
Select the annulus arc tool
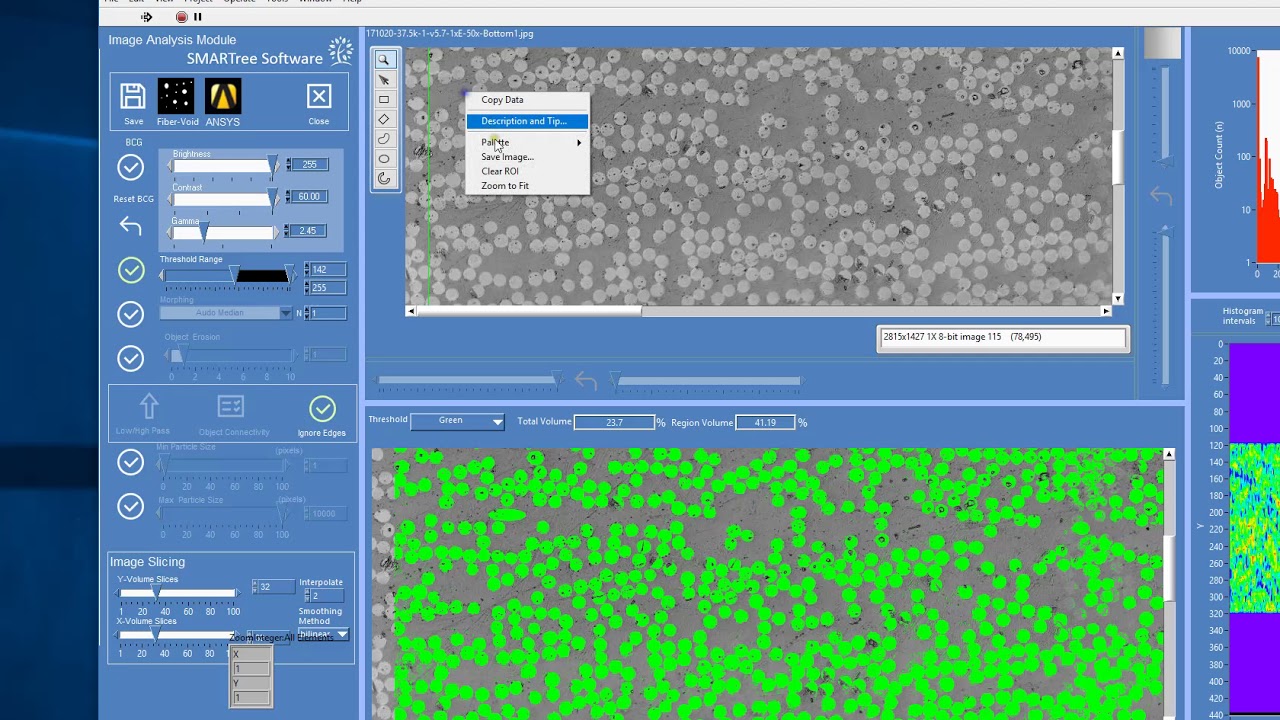pyautogui.click(x=384, y=179)
